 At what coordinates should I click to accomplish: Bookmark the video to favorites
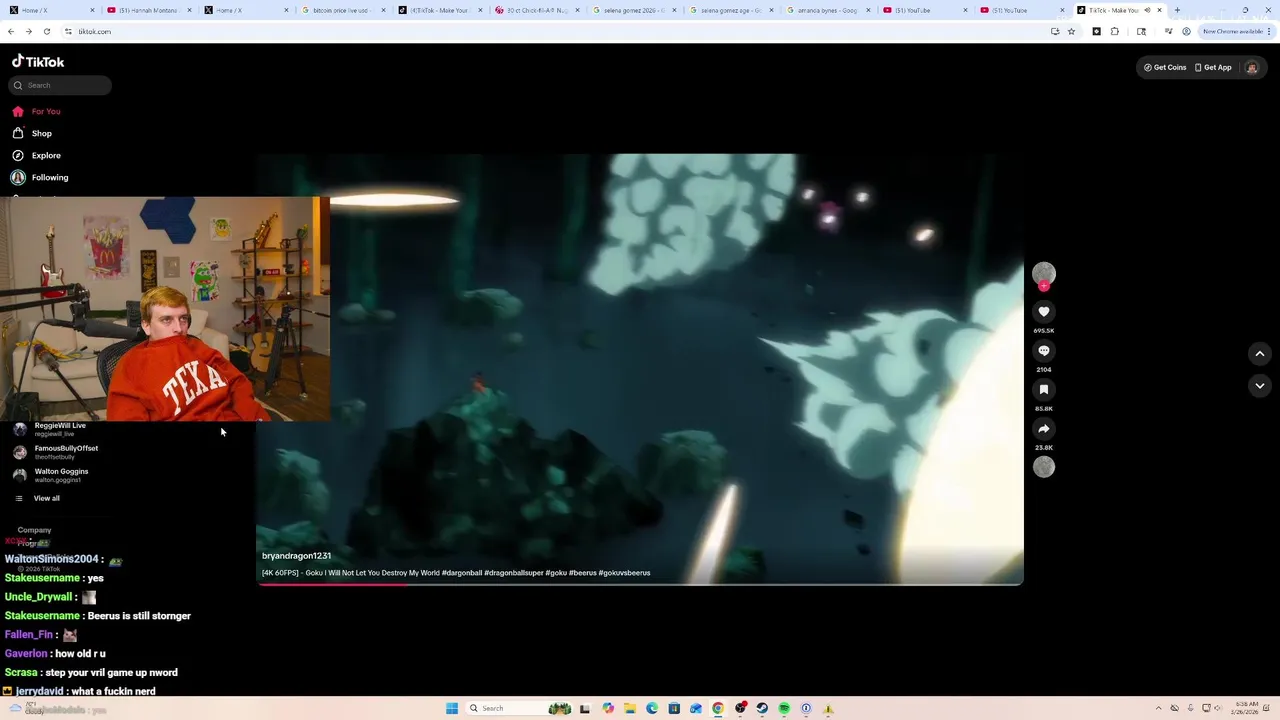1043,390
